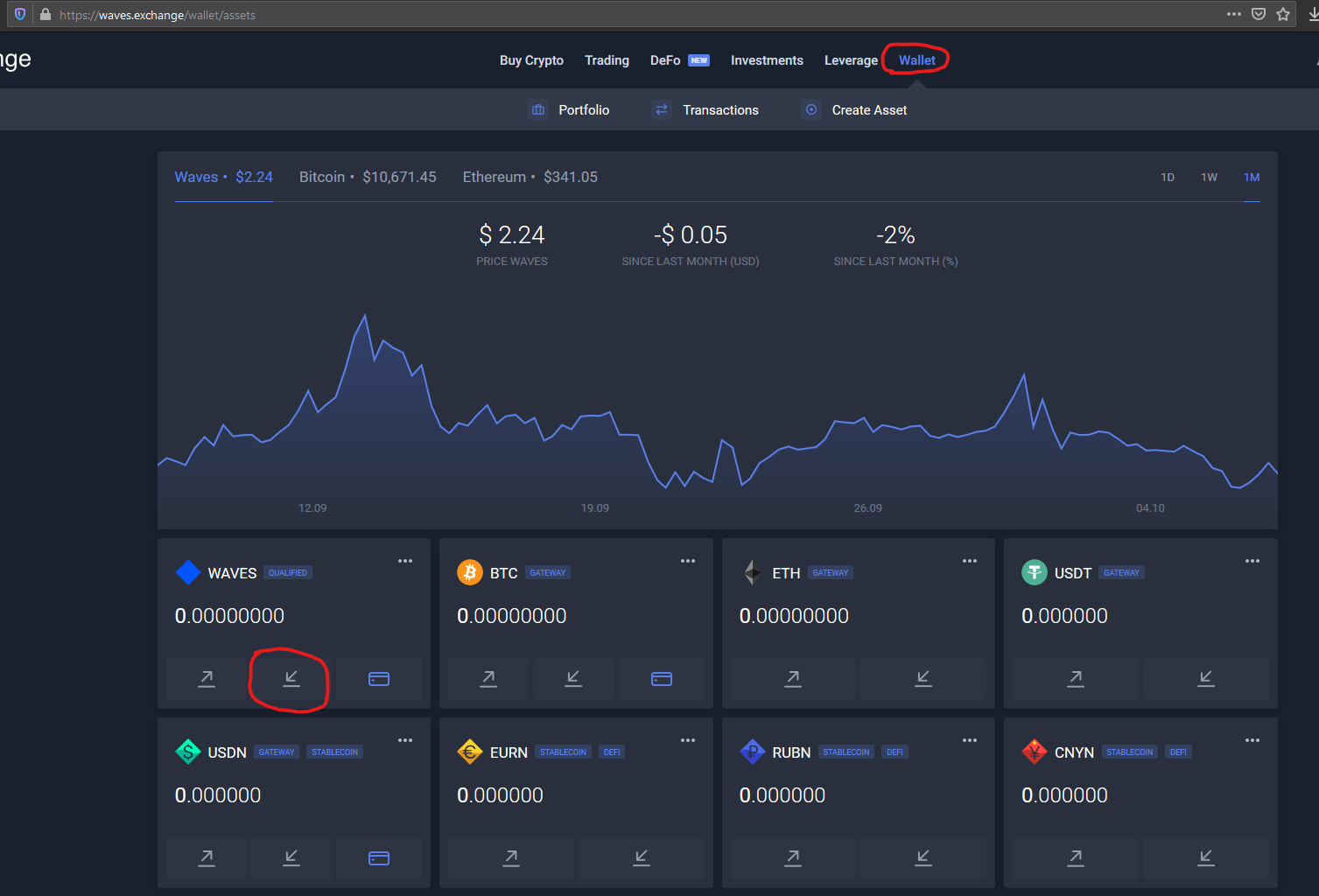Select the 1M chart range
Viewport: 1319px width, 896px height.
[1252, 178]
